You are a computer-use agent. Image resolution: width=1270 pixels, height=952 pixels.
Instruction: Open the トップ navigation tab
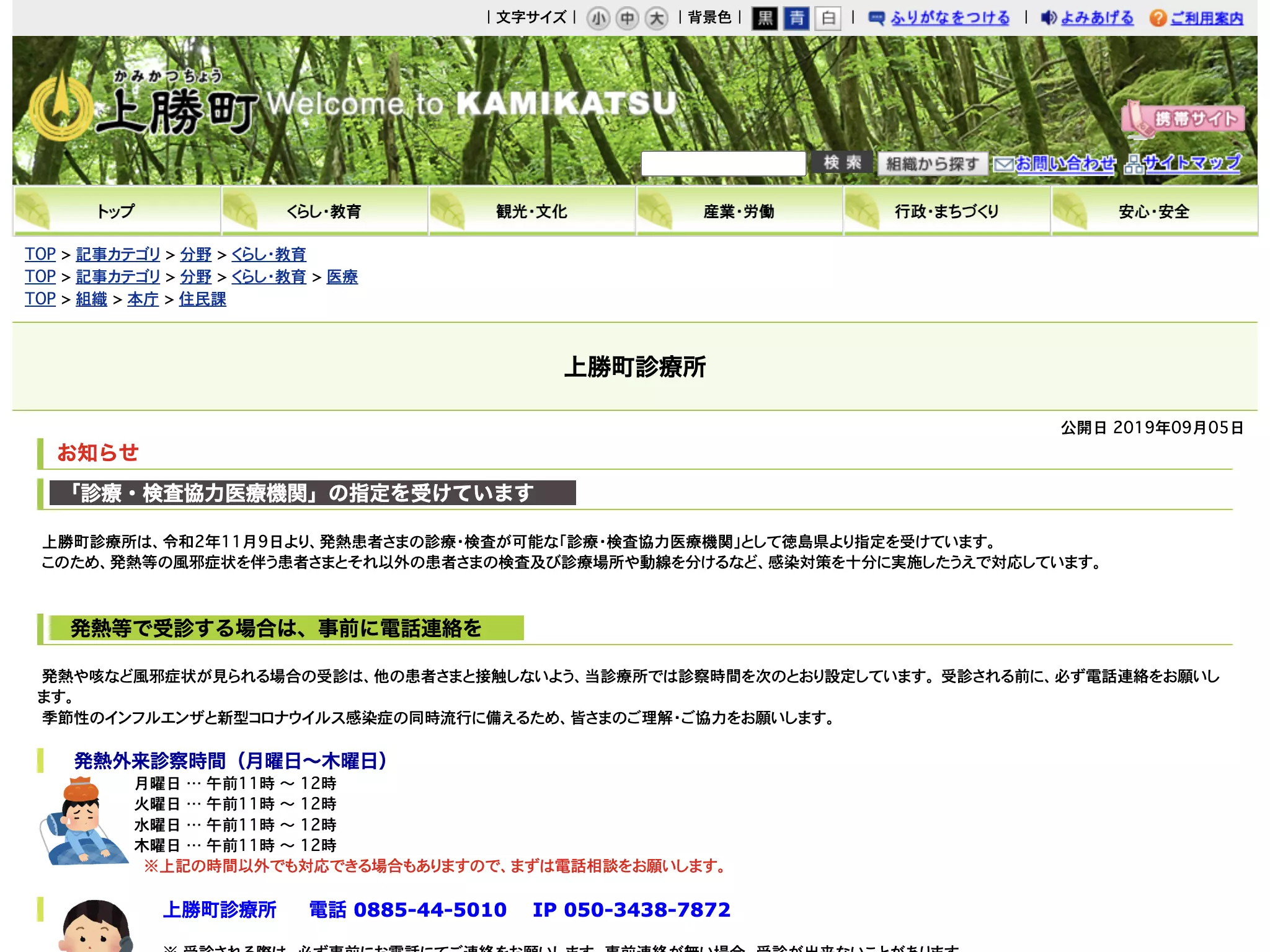[117, 211]
